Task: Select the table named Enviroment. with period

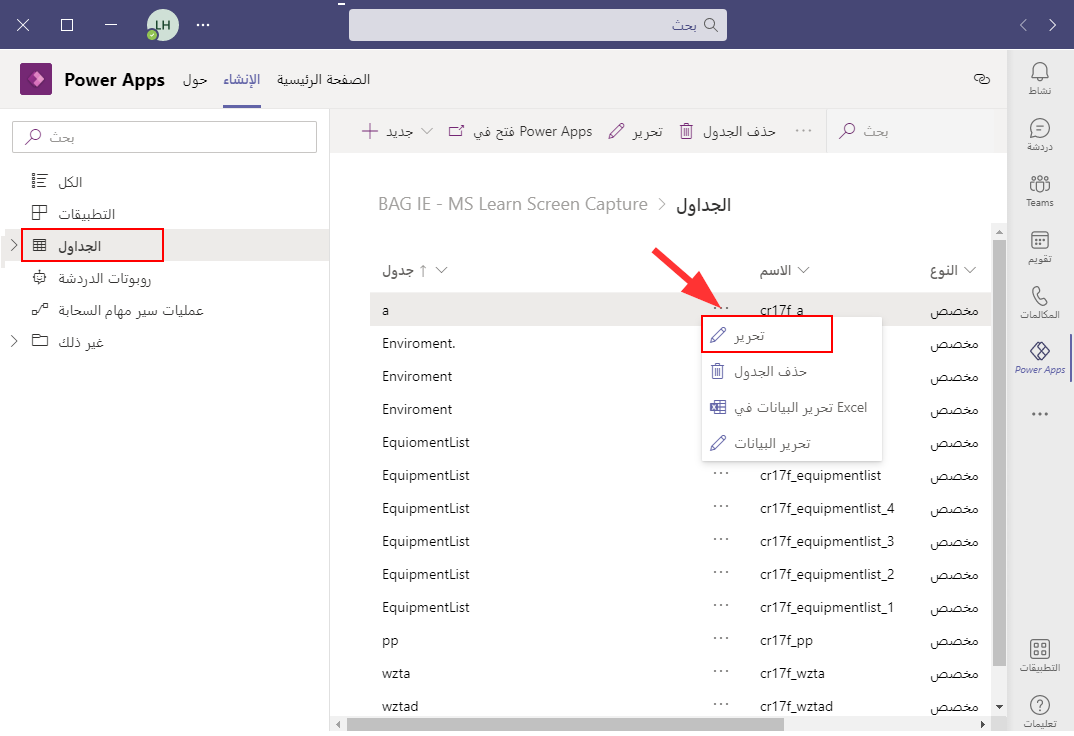Action: click(419, 343)
